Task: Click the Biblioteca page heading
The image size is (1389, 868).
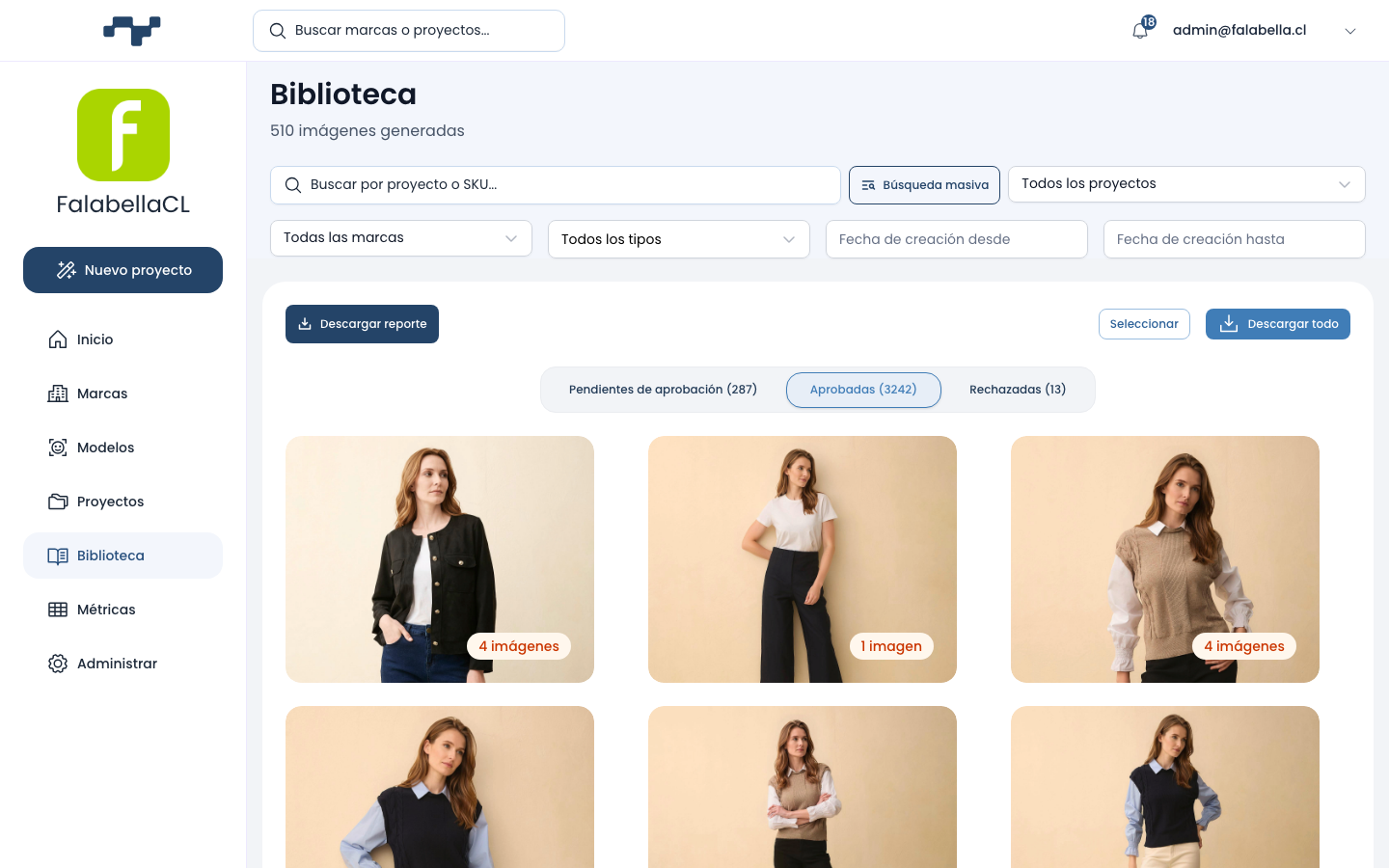Action: (x=343, y=95)
